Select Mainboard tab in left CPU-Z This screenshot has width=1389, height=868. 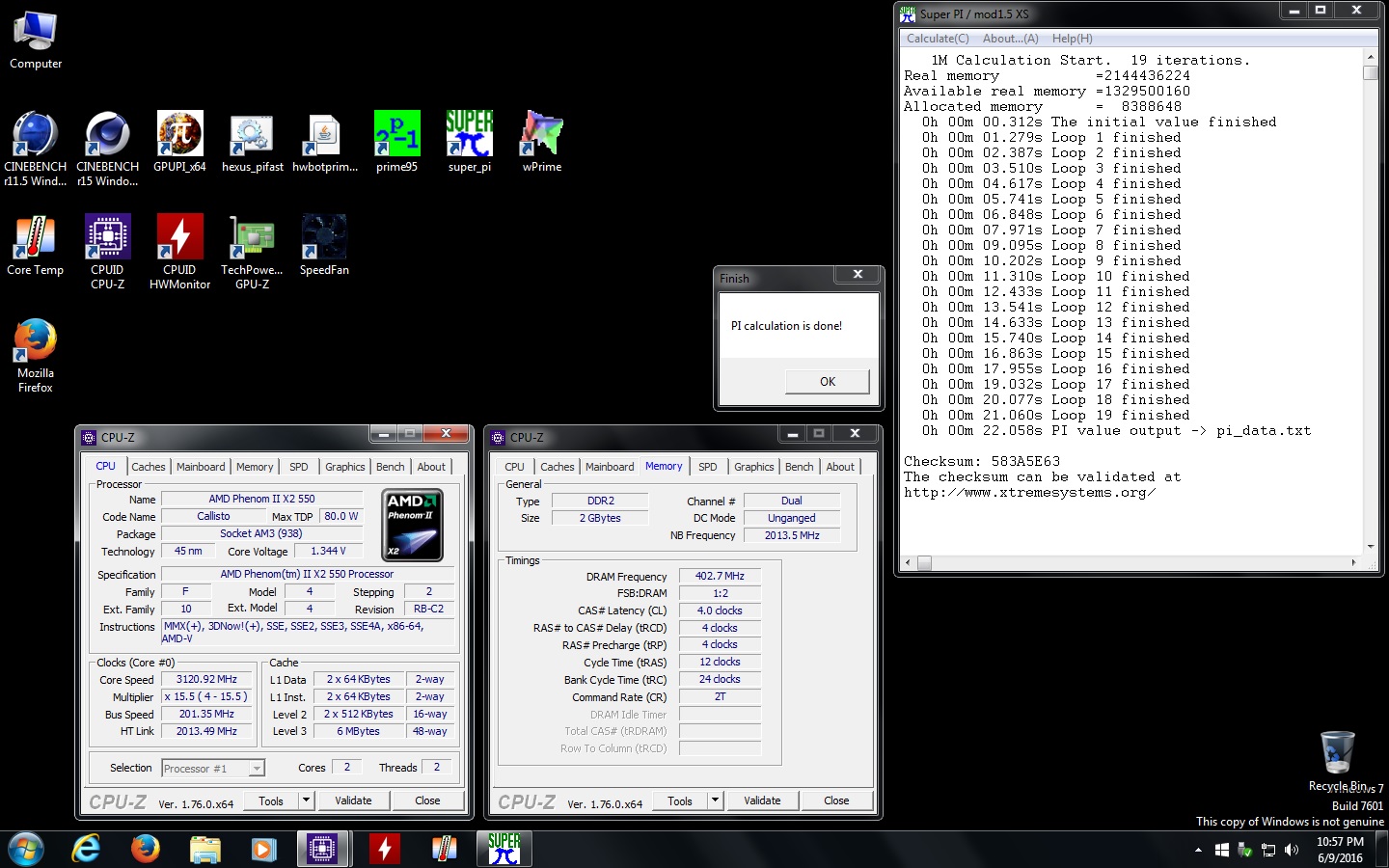[x=201, y=467]
